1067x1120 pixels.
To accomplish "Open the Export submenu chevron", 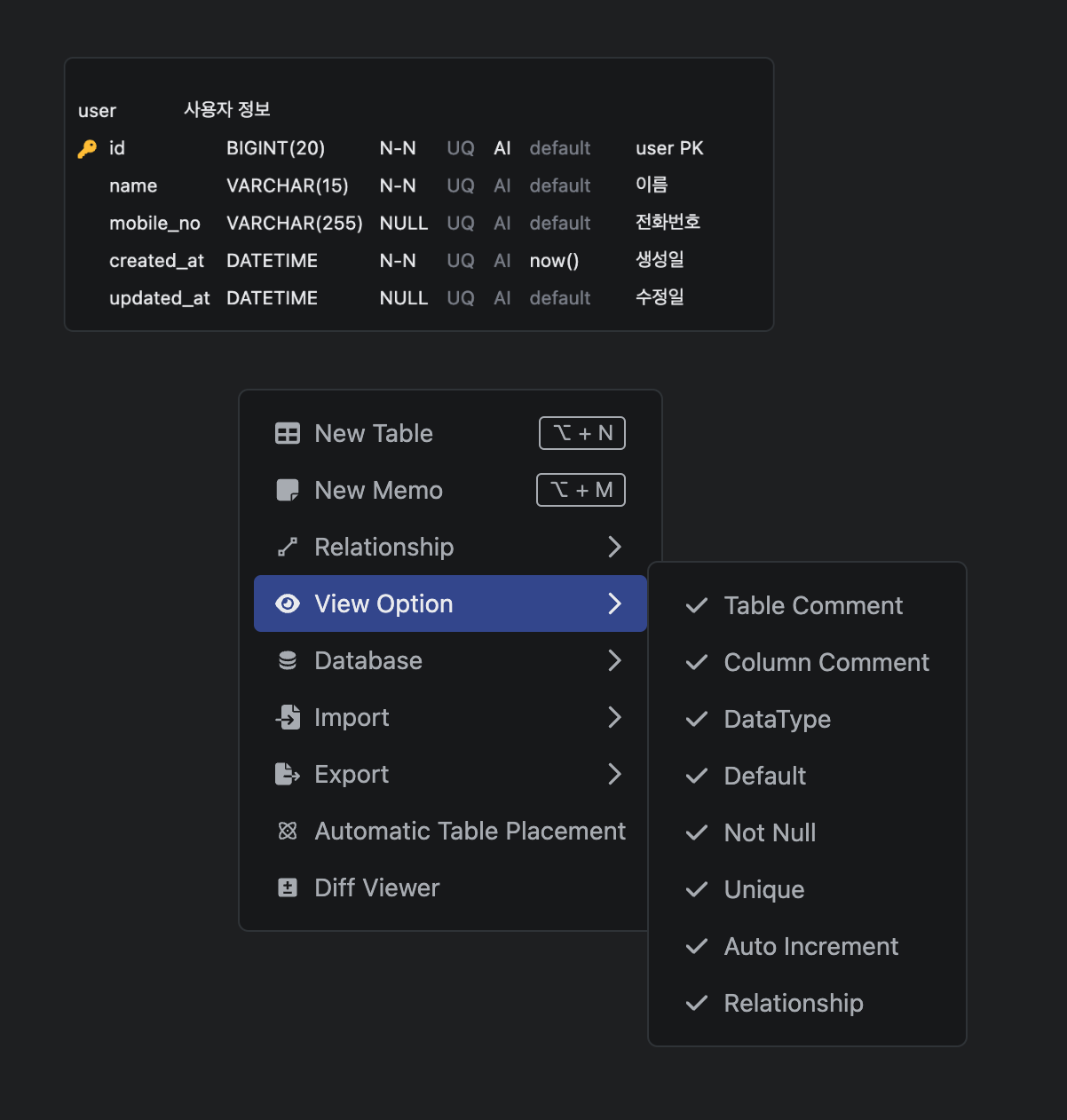I will click(x=614, y=774).
